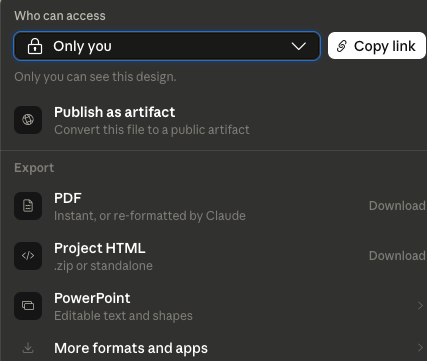
Task: Click the download tray icon beside More formats
Action: point(28,348)
